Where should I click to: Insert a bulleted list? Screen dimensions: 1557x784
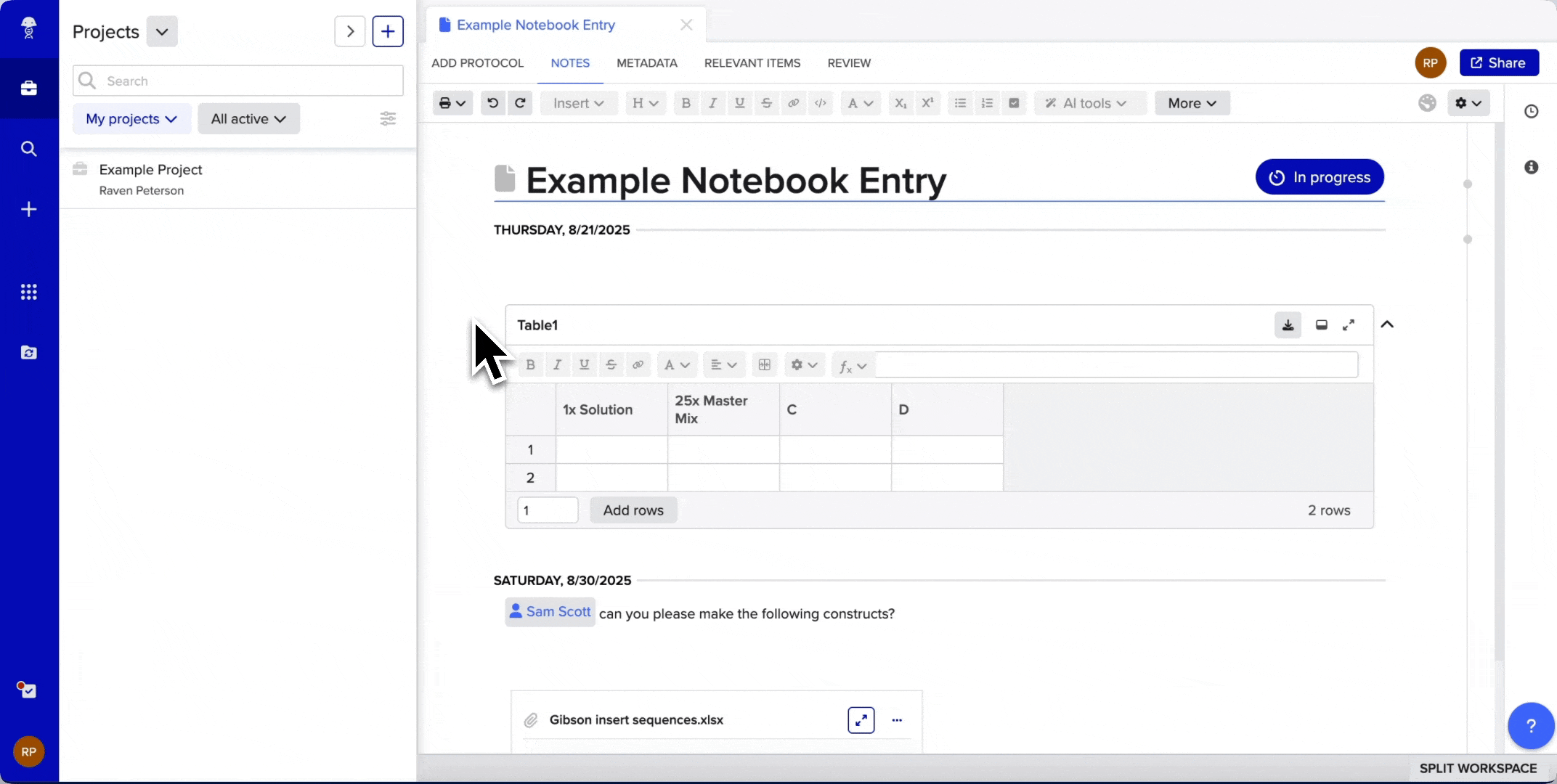(960, 103)
